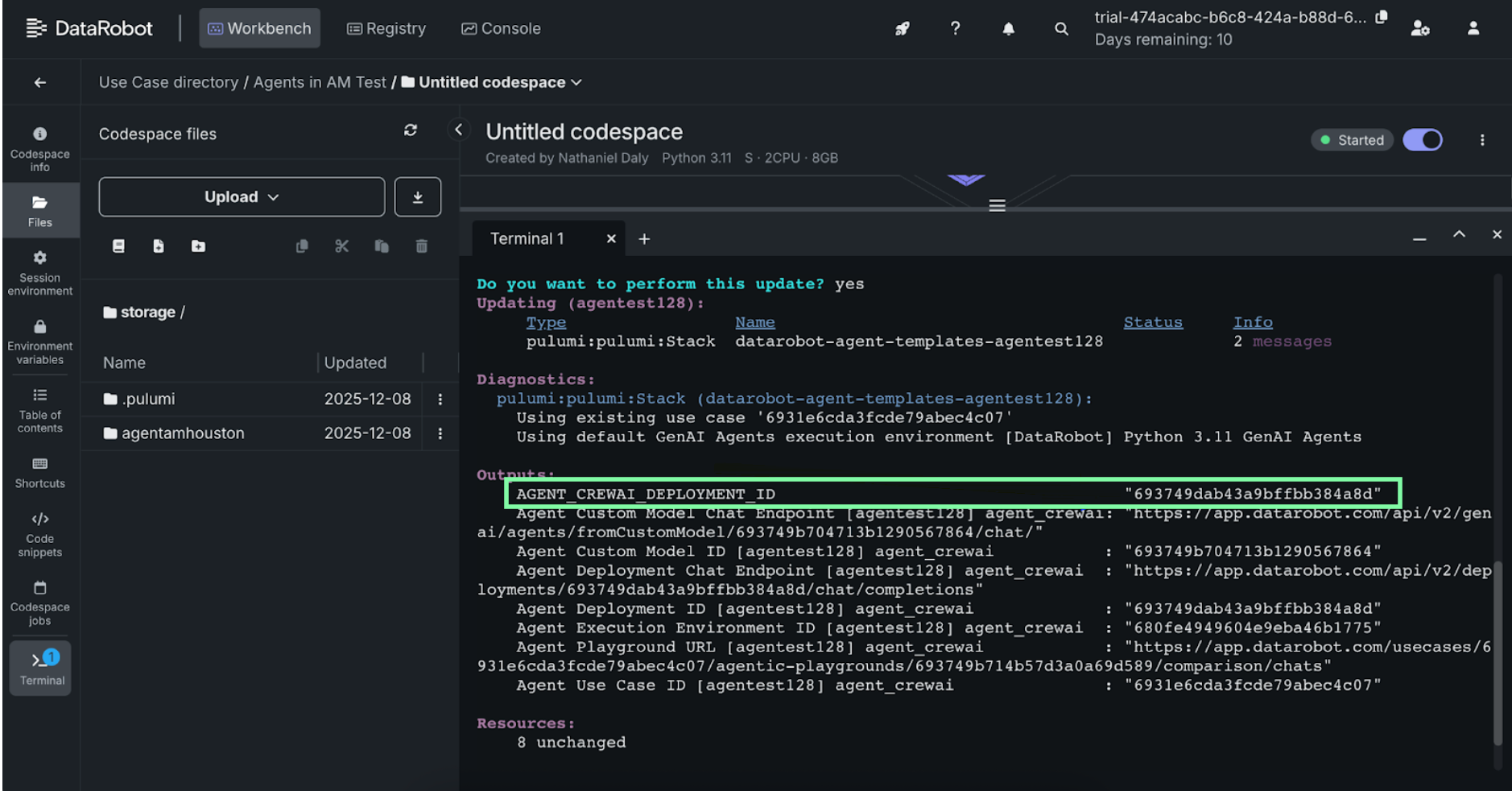This screenshot has width=1512, height=791.
Task: Click the download files icon button
Action: pyautogui.click(x=417, y=197)
